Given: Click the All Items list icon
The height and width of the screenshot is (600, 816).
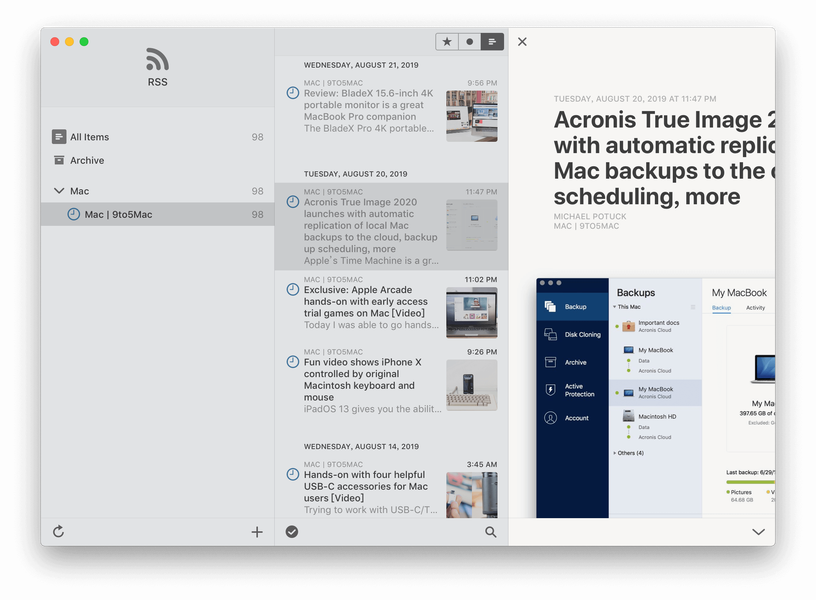Looking at the screenshot, I should click(x=59, y=136).
